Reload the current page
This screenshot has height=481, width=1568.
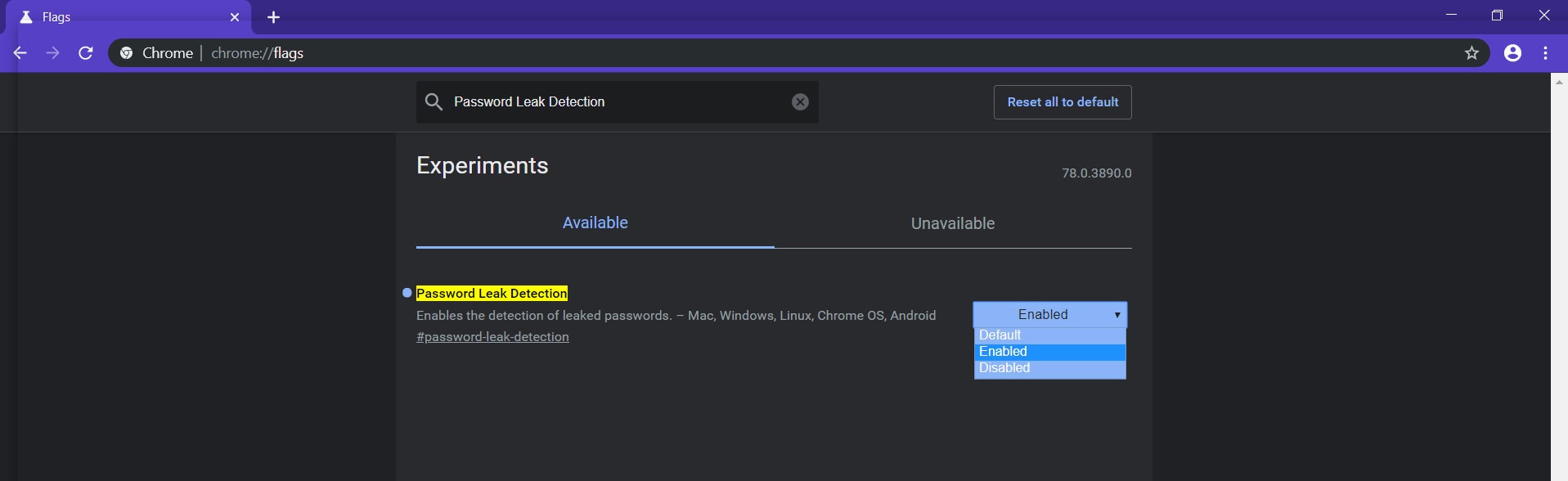click(86, 53)
